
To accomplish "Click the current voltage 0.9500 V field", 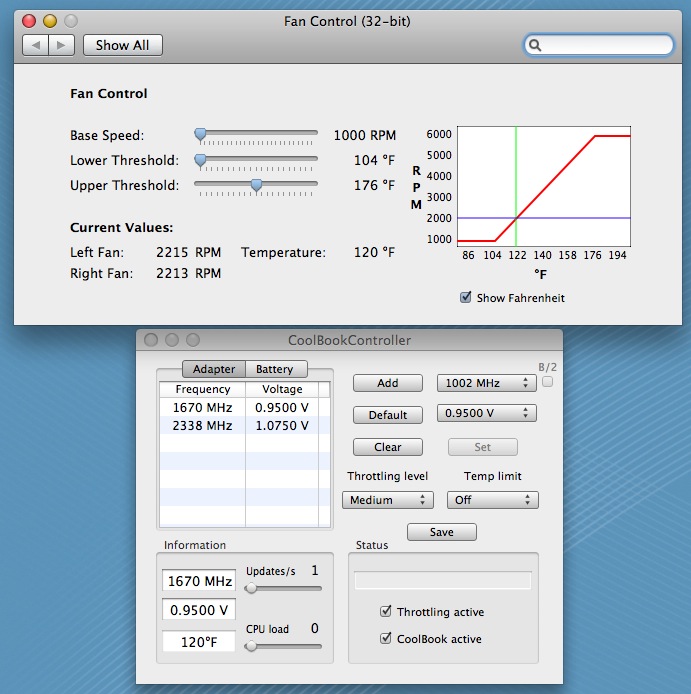I will click(199, 610).
